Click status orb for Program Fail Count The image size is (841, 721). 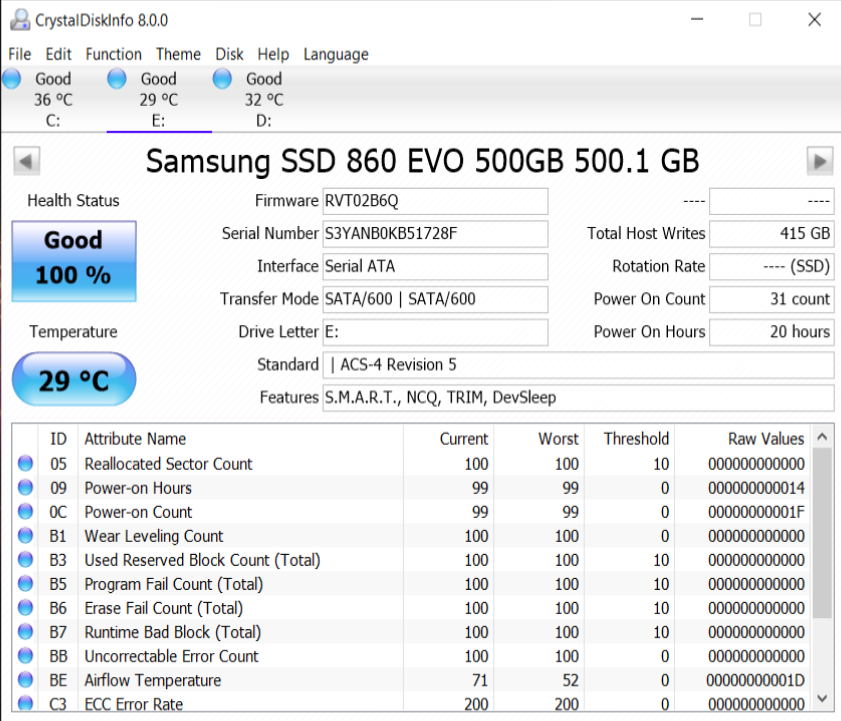point(25,583)
